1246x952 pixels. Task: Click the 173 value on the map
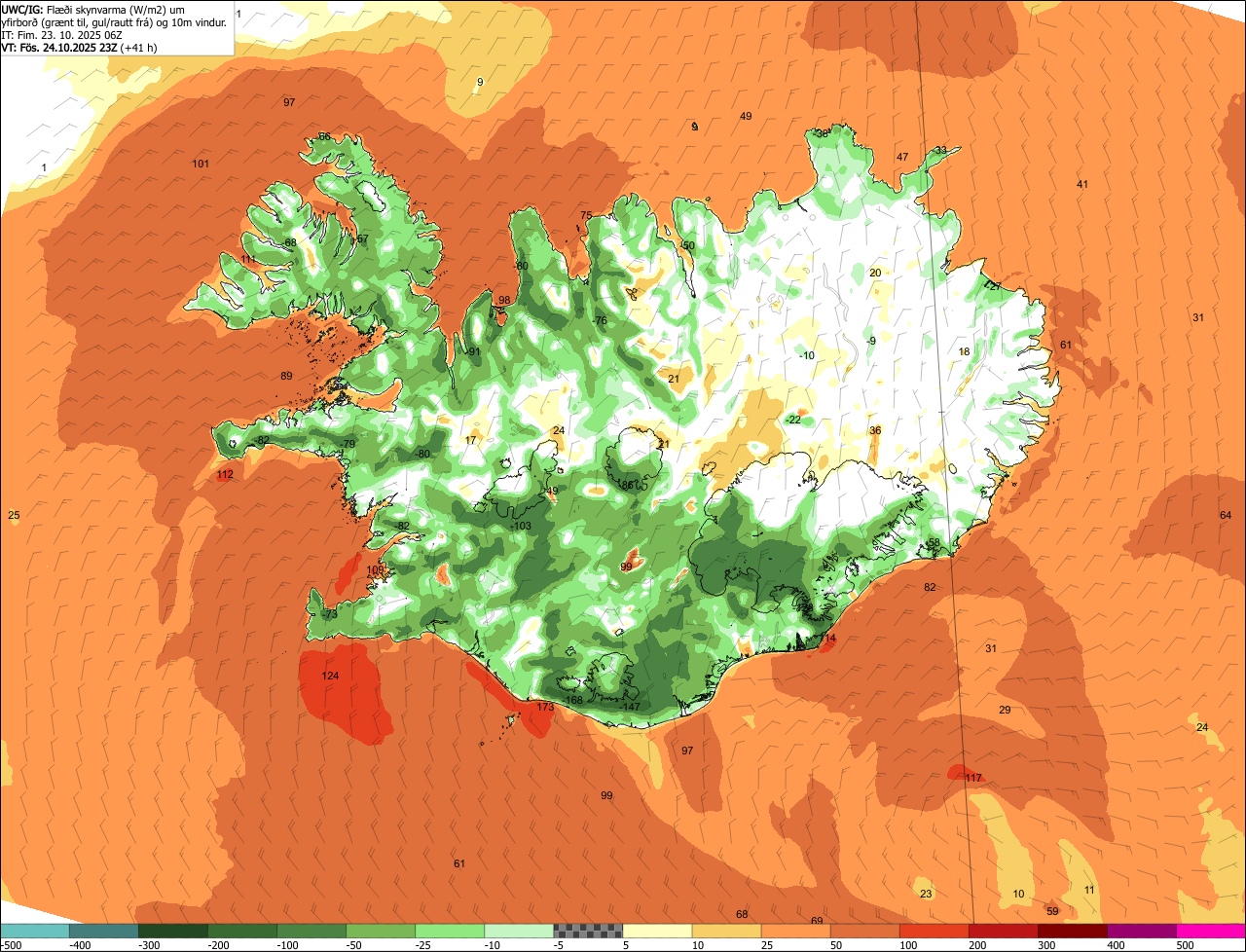pyautogui.click(x=545, y=707)
